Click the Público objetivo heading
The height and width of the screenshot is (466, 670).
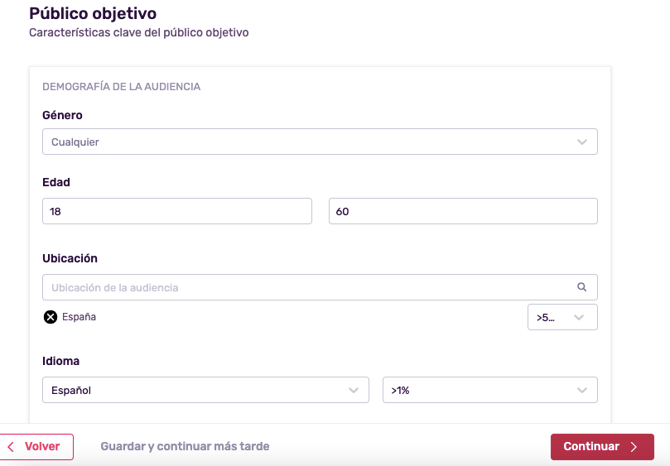pos(92,13)
